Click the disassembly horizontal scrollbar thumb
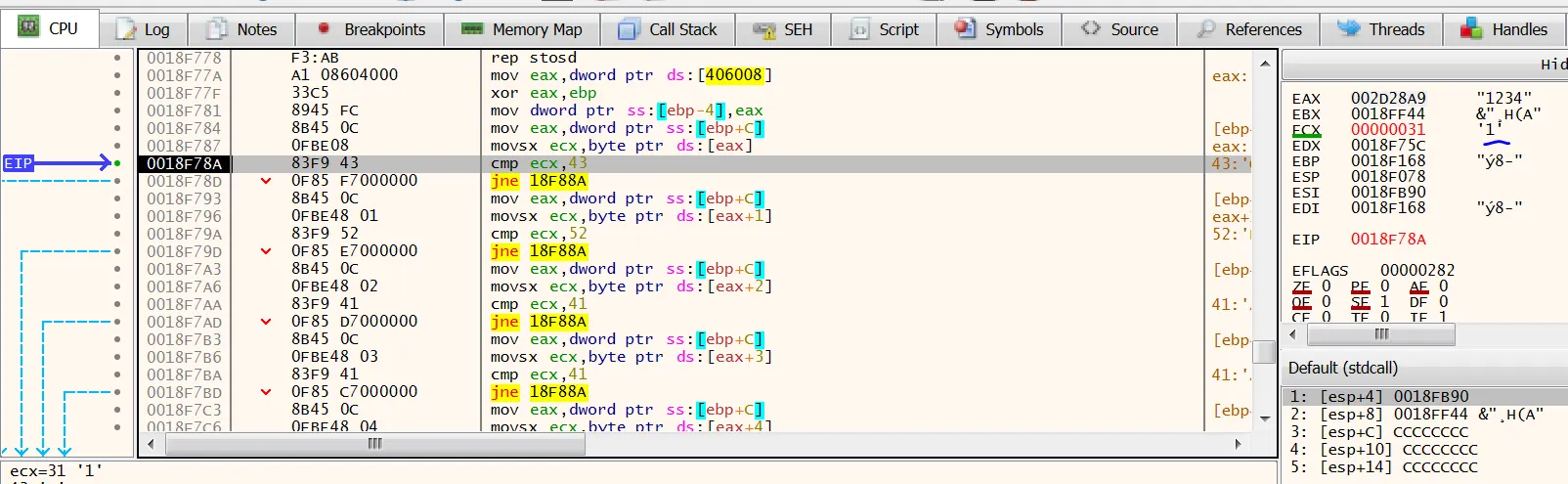1568x484 pixels. tap(375, 444)
